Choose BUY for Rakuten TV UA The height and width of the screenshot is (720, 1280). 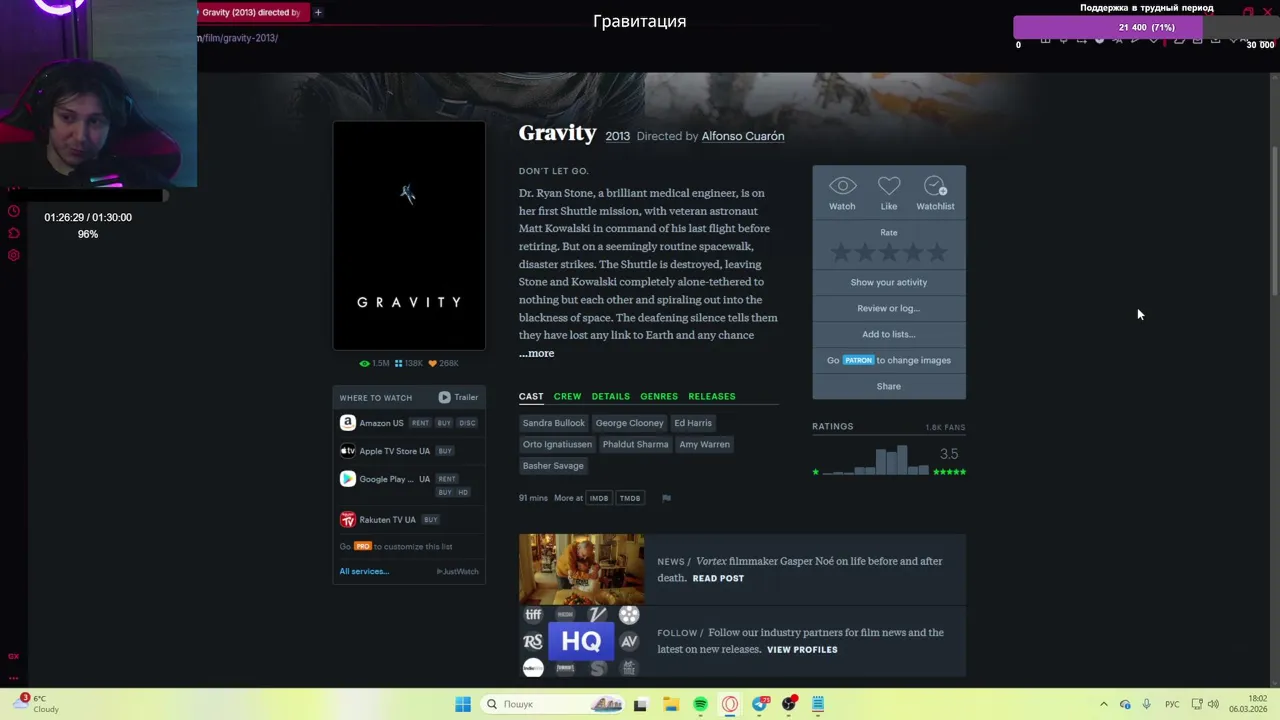(430, 520)
